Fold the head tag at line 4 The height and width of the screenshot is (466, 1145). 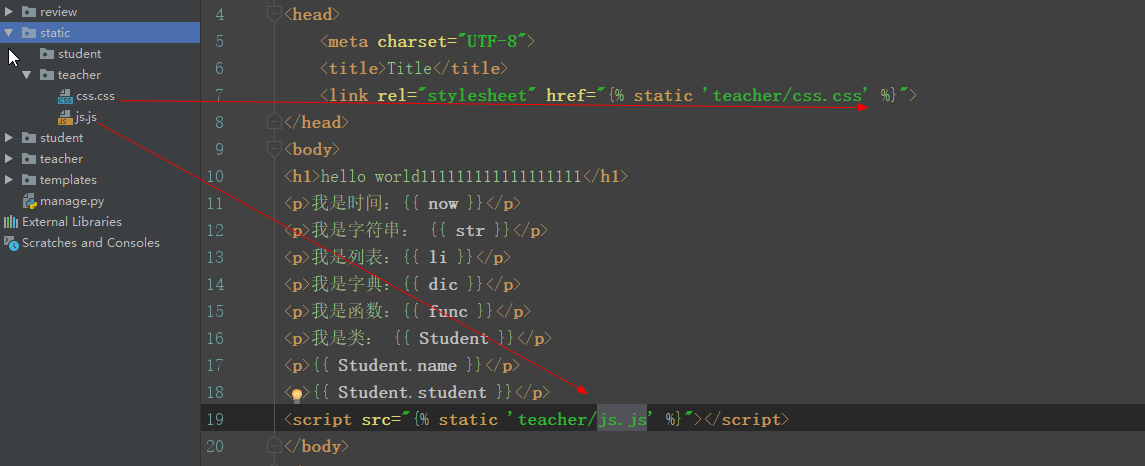click(275, 14)
